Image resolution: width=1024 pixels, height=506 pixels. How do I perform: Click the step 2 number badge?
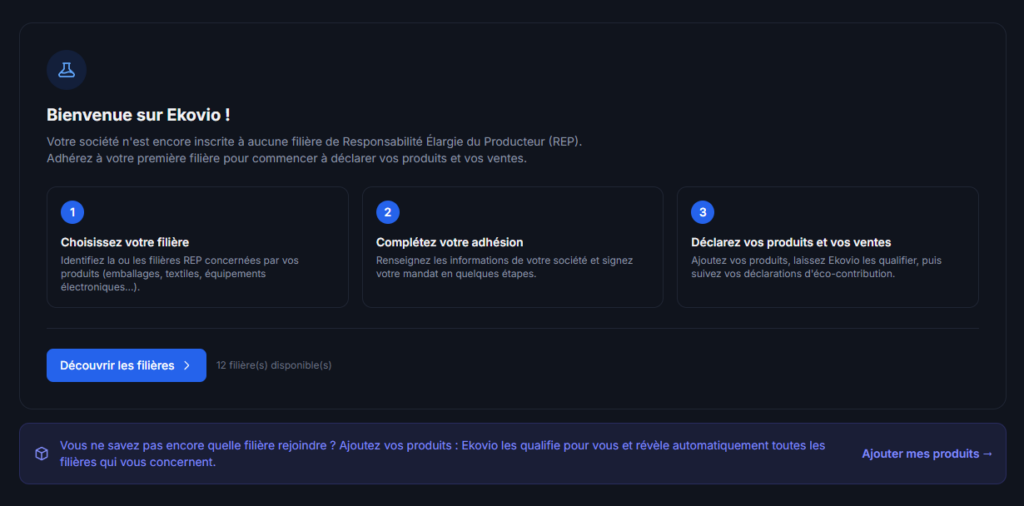click(388, 212)
